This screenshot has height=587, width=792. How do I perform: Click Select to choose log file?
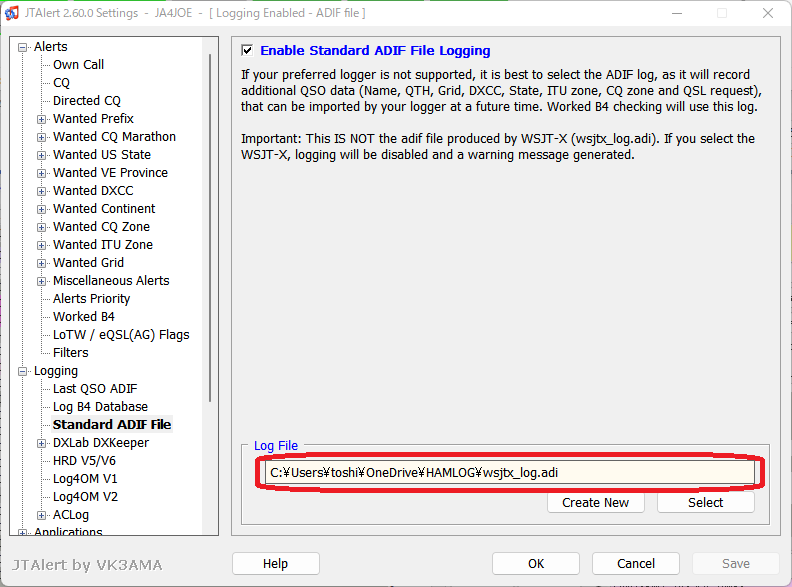pyautogui.click(x=706, y=503)
